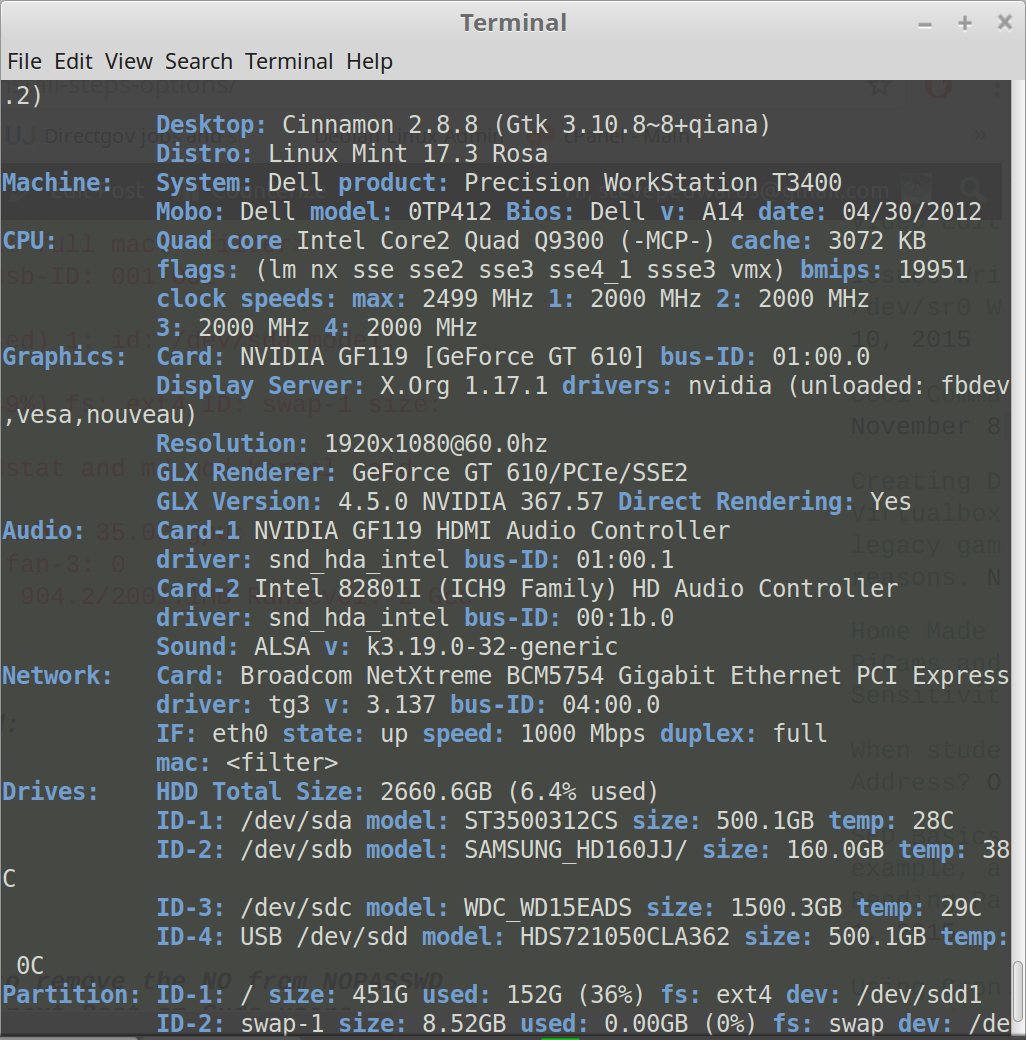Open the View menu
Viewport: 1026px width, 1040px height.
pos(129,62)
